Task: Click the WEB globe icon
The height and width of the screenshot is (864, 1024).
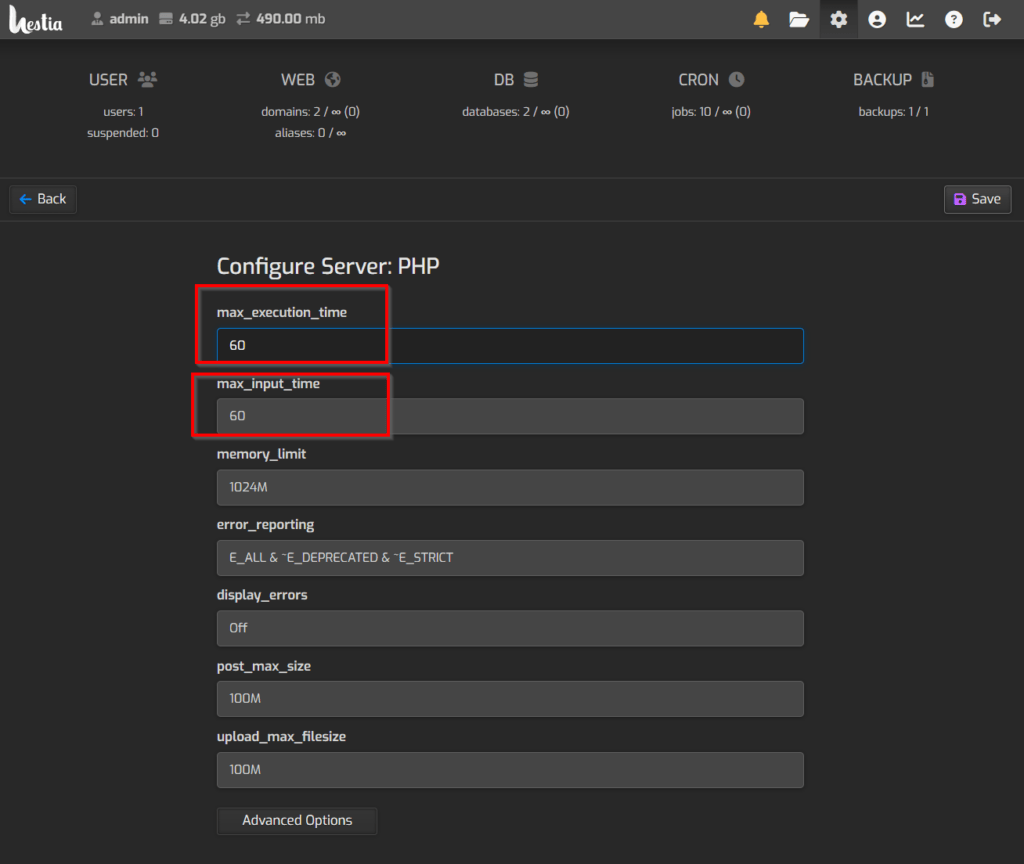Action: [x=333, y=79]
